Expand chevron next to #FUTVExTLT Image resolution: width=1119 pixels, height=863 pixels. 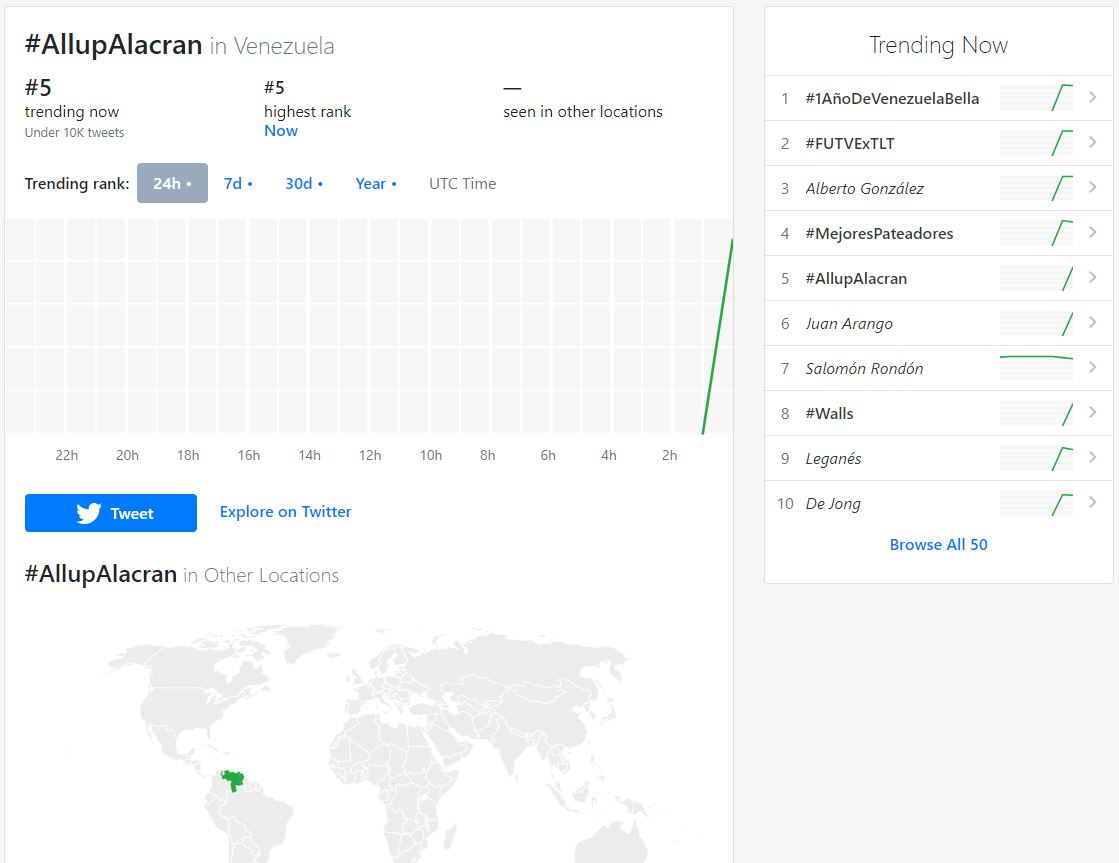(1093, 142)
